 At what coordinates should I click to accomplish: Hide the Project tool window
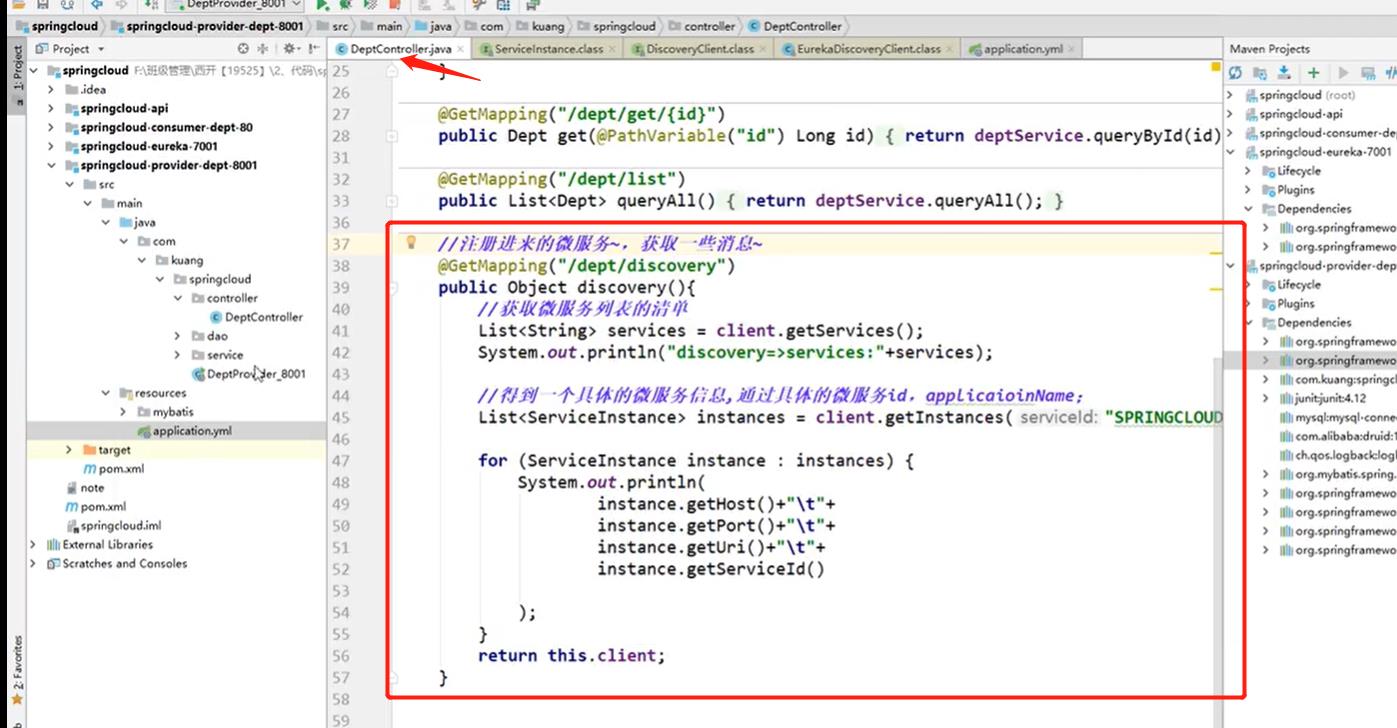[313, 48]
